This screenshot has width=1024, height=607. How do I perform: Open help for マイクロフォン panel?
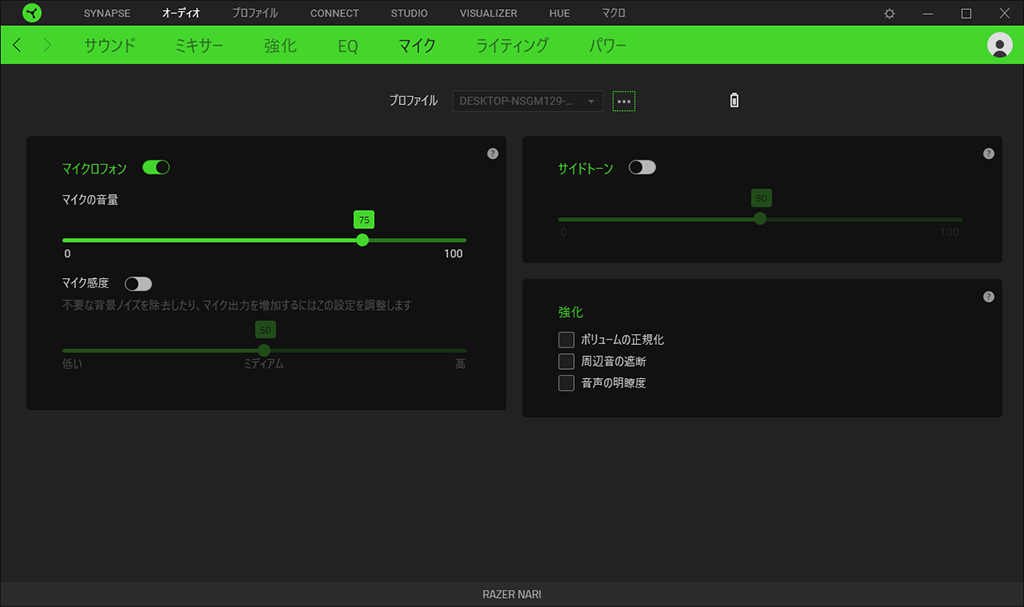click(493, 154)
